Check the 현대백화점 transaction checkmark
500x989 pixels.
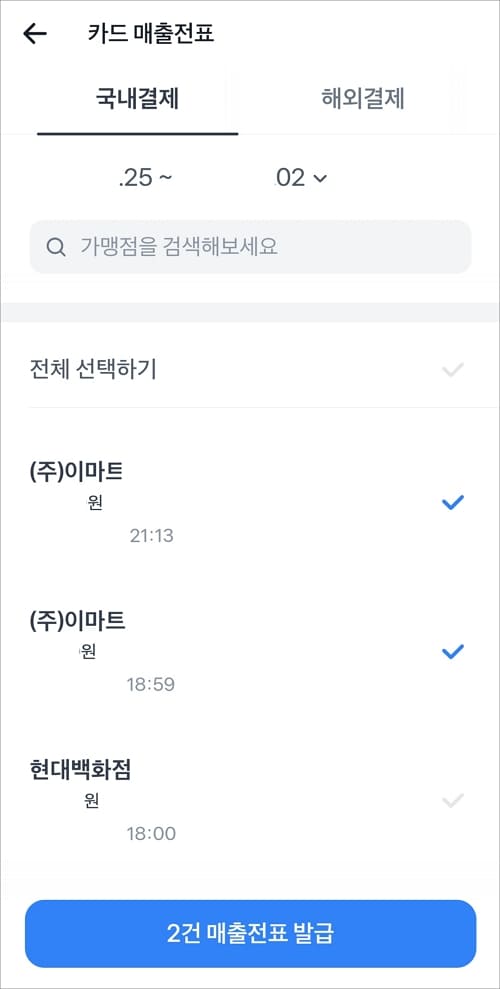(x=453, y=801)
